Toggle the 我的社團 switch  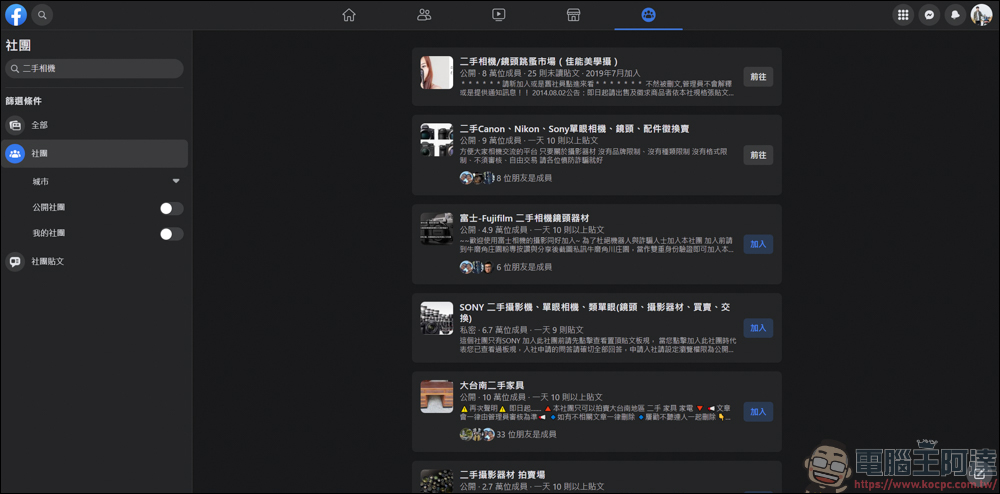172,234
